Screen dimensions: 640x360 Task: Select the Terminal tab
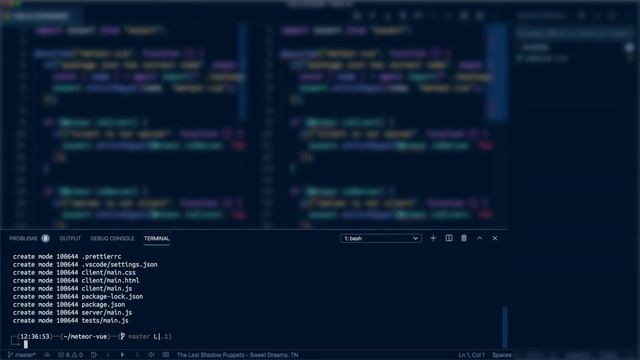pyautogui.click(x=157, y=238)
